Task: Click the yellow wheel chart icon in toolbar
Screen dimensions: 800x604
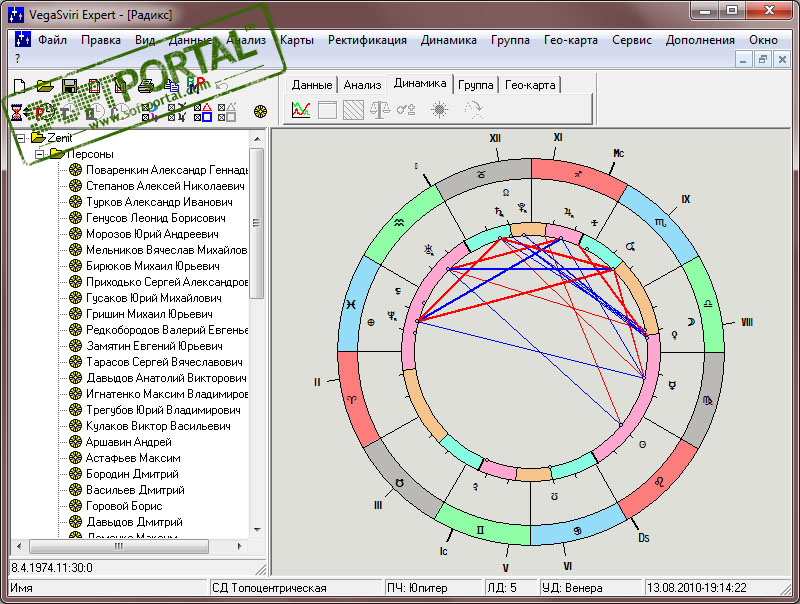Action: point(261,112)
